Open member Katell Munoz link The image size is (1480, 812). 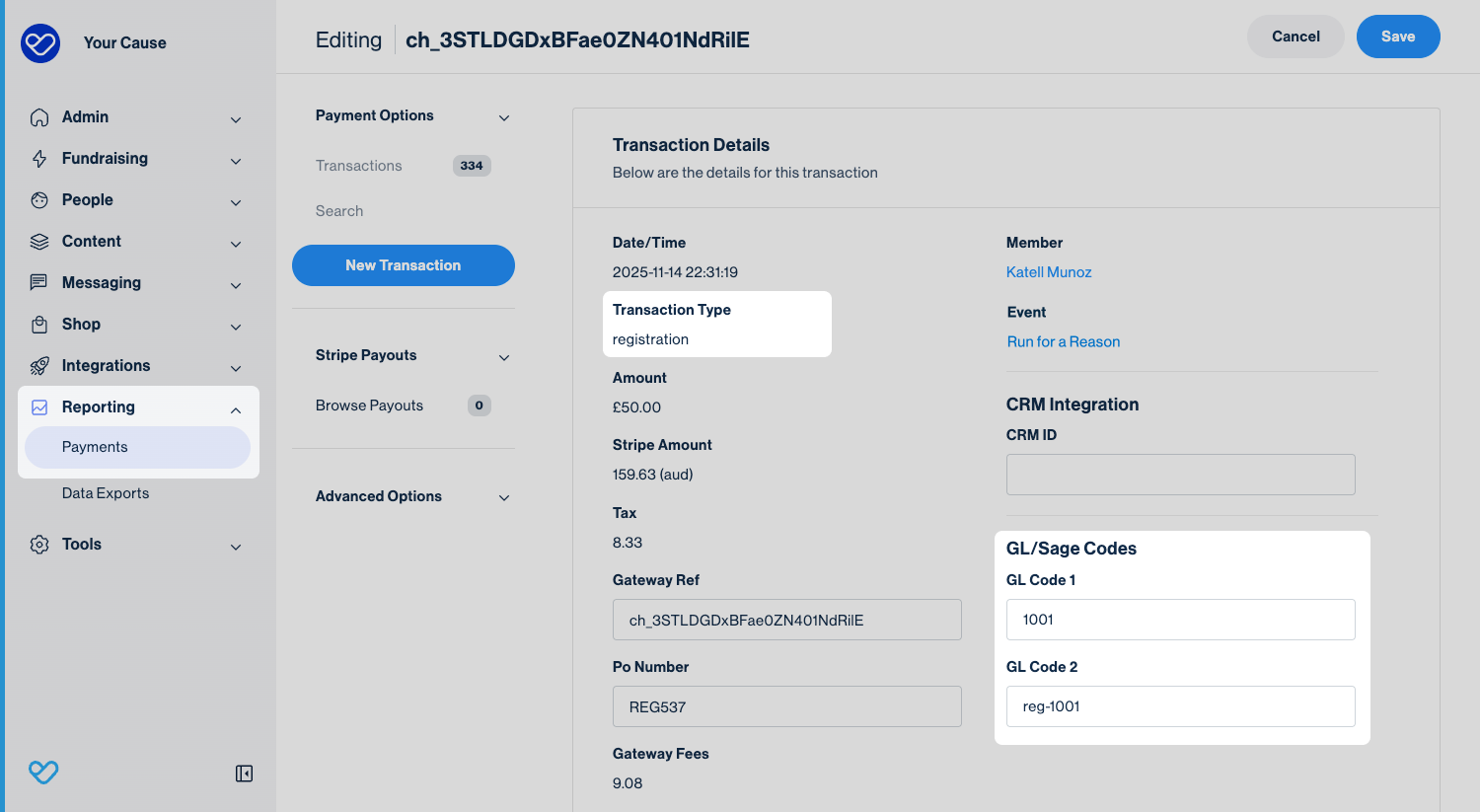1049,272
